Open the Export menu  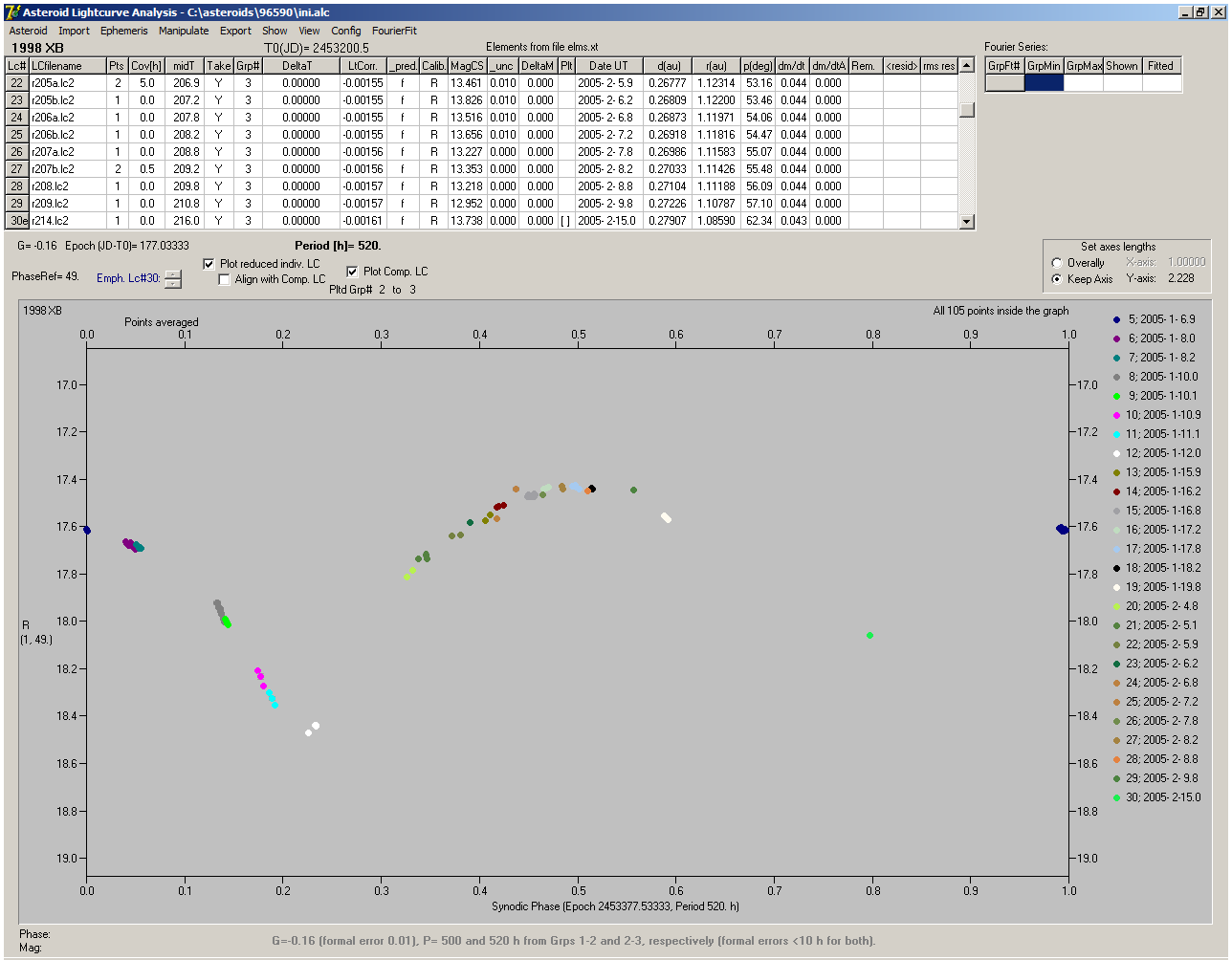pyautogui.click(x=235, y=31)
